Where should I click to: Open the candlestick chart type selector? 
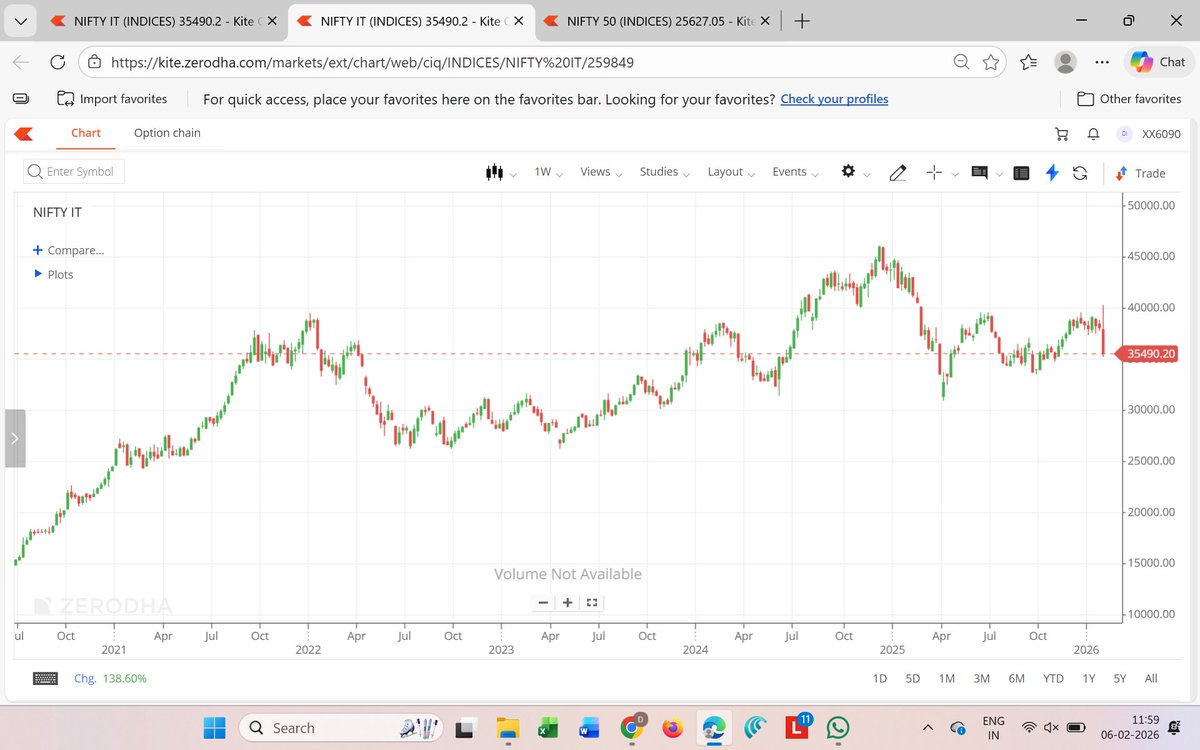494,172
